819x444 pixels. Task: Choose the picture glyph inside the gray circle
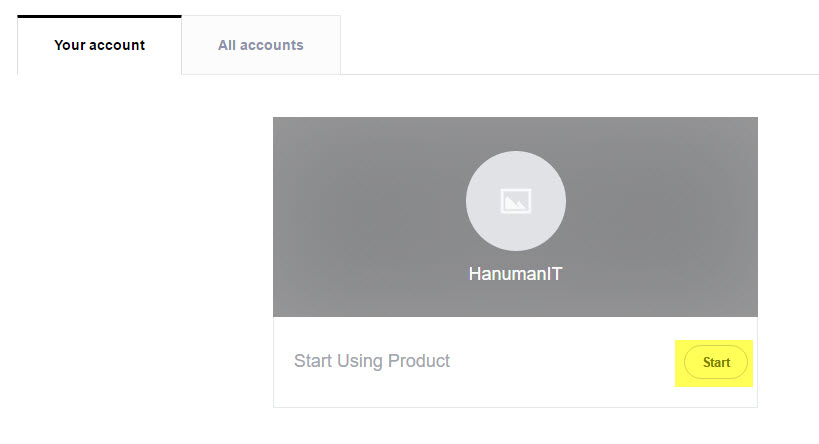pyautogui.click(x=516, y=201)
